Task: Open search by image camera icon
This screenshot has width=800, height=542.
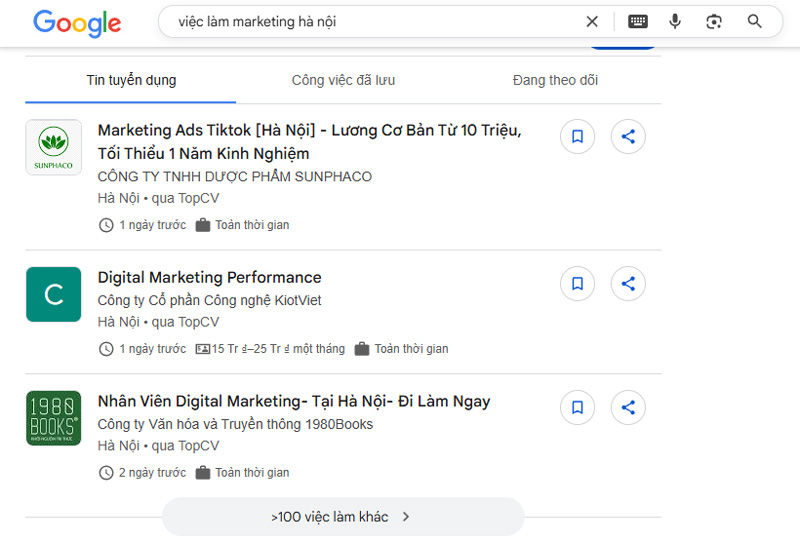Action: (x=714, y=21)
